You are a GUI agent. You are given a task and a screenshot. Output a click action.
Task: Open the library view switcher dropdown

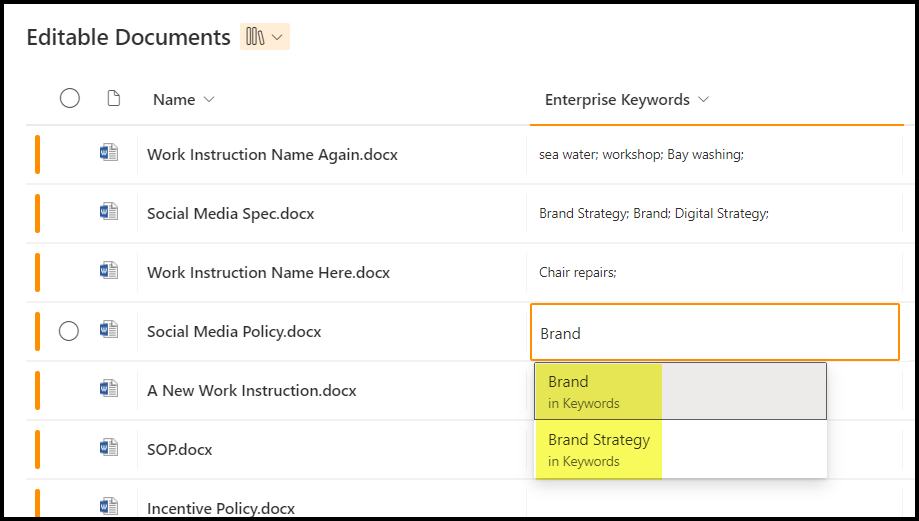[264, 37]
